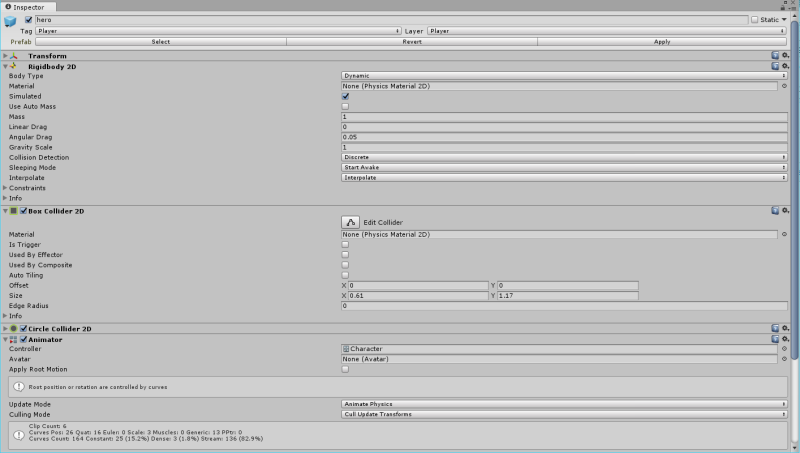
Task: Click Rigidbody 2D Material object picker circle
Action: (x=784, y=86)
